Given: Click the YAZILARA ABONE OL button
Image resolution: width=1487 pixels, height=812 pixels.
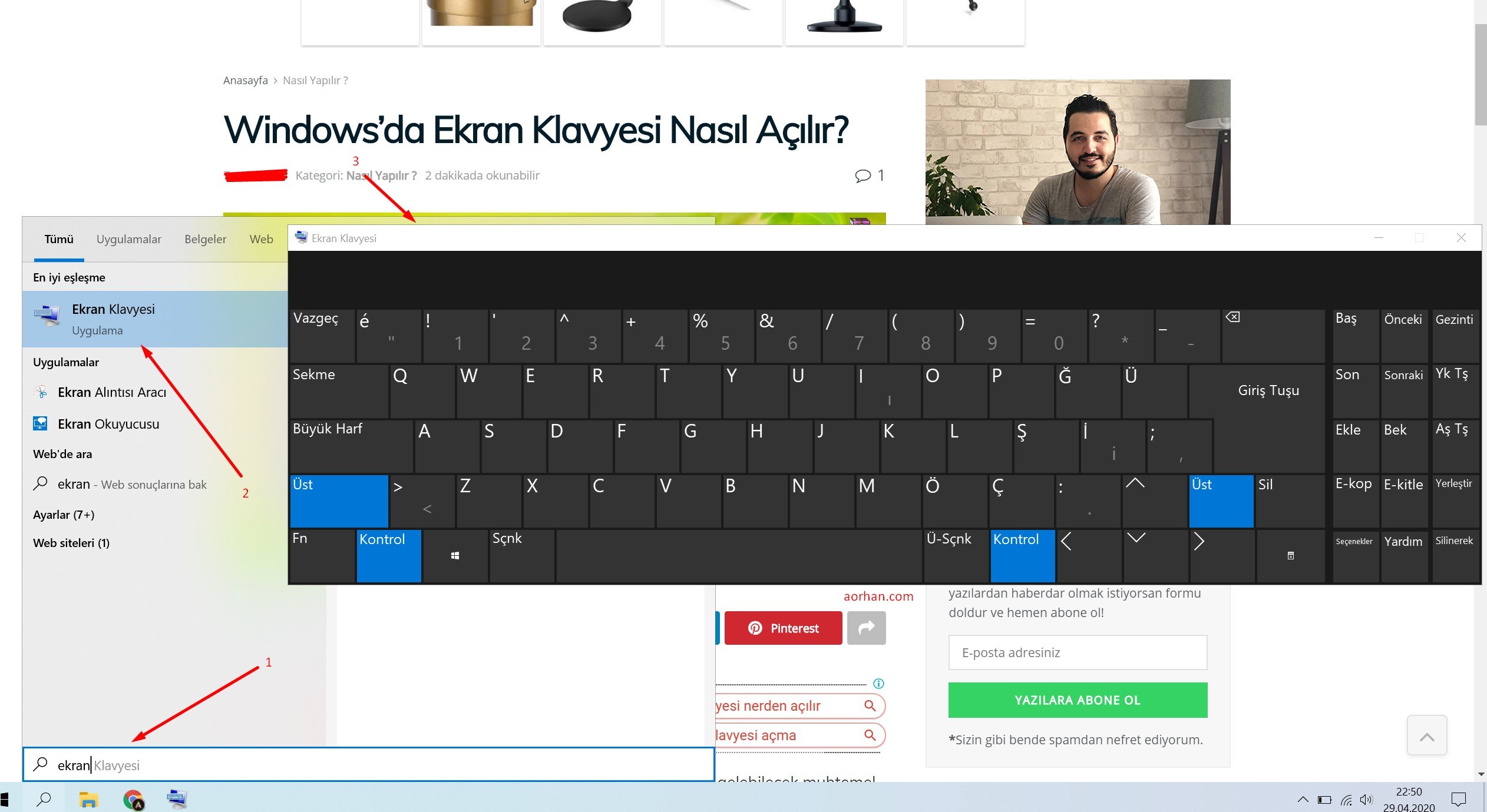Looking at the screenshot, I should point(1078,700).
